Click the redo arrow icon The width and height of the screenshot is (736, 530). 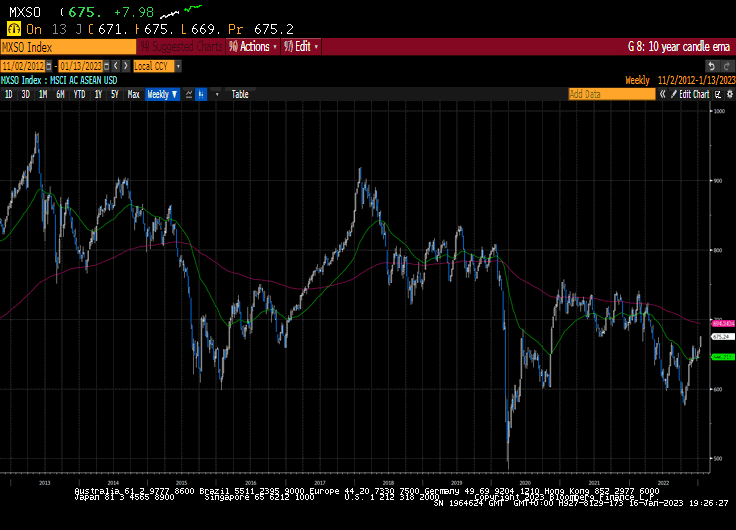coord(728,66)
